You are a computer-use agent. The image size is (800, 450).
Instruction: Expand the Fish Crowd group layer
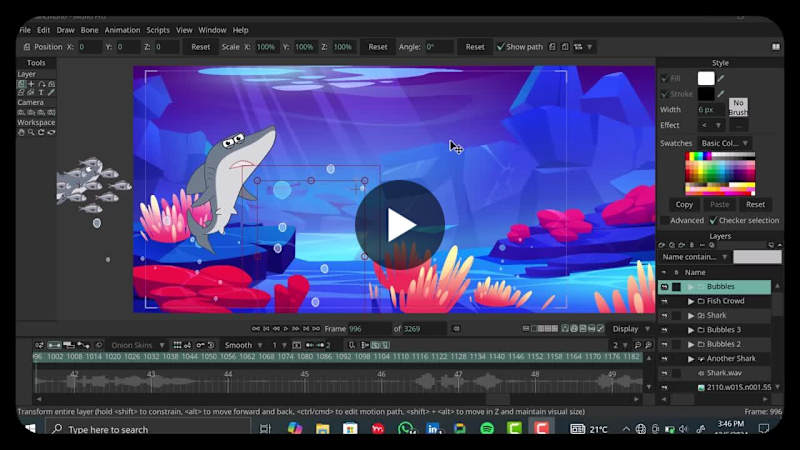pos(691,302)
